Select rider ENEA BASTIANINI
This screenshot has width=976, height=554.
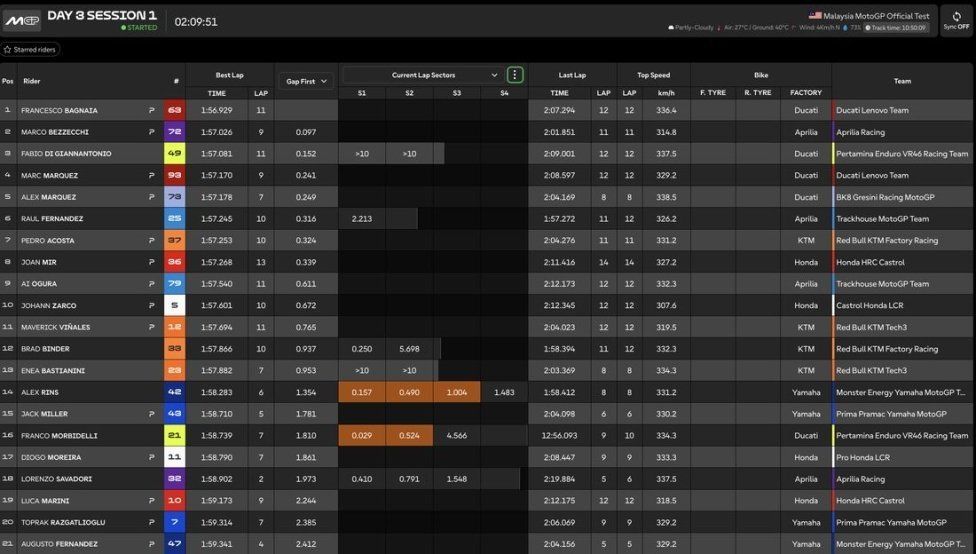pyautogui.click(x=53, y=370)
